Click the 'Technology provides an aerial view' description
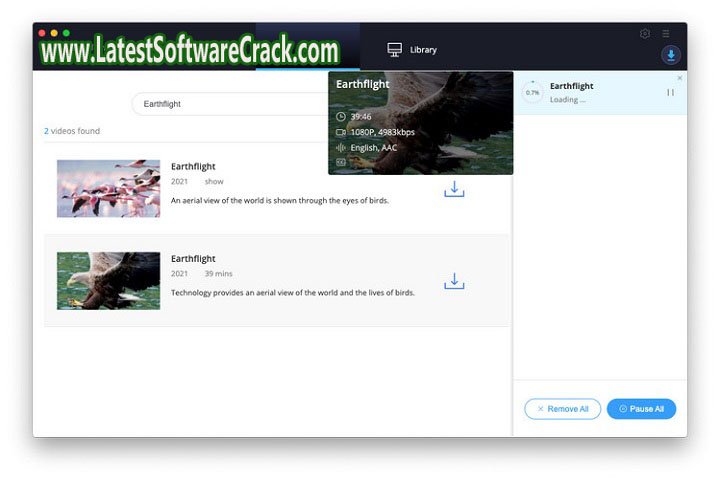This screenshot has height=480, width=720. 292,293
